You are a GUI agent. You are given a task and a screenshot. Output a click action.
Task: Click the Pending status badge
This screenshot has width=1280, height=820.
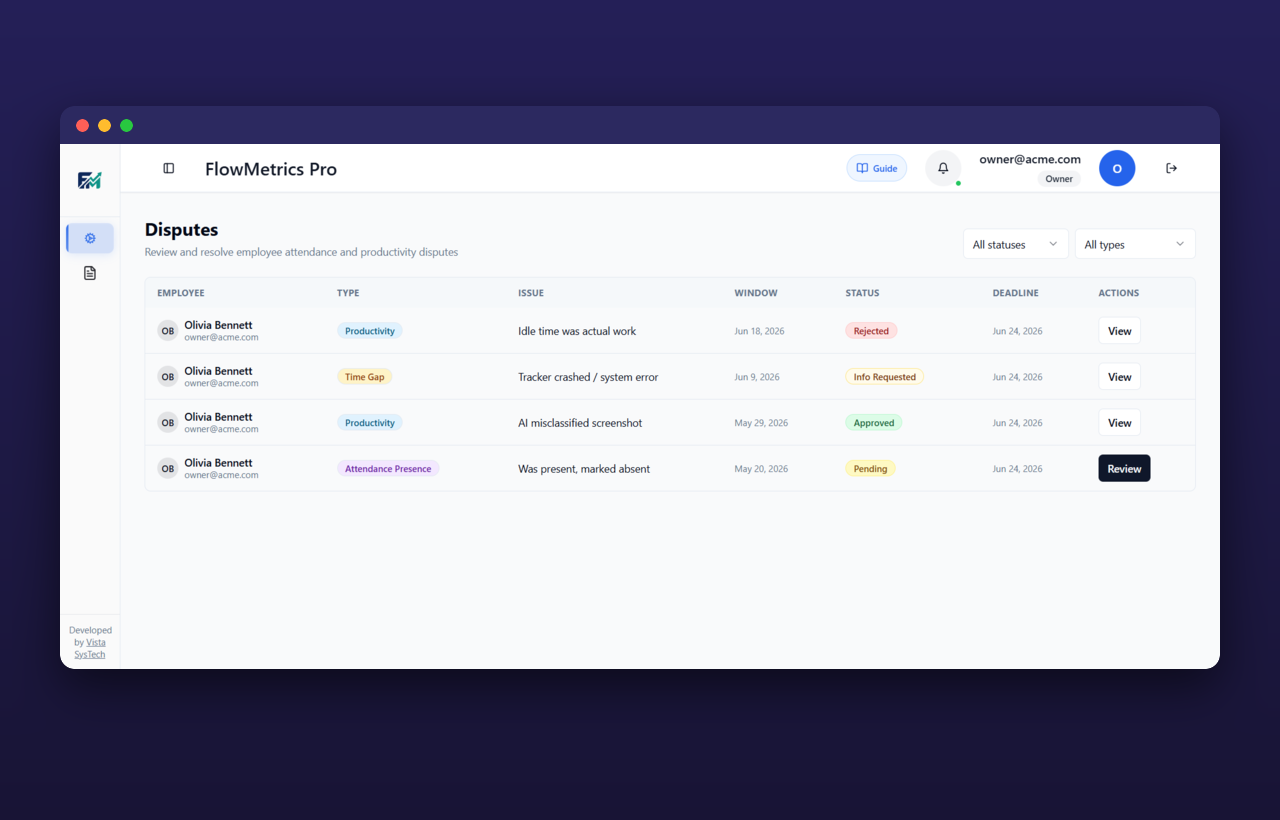tap(870, 469)
